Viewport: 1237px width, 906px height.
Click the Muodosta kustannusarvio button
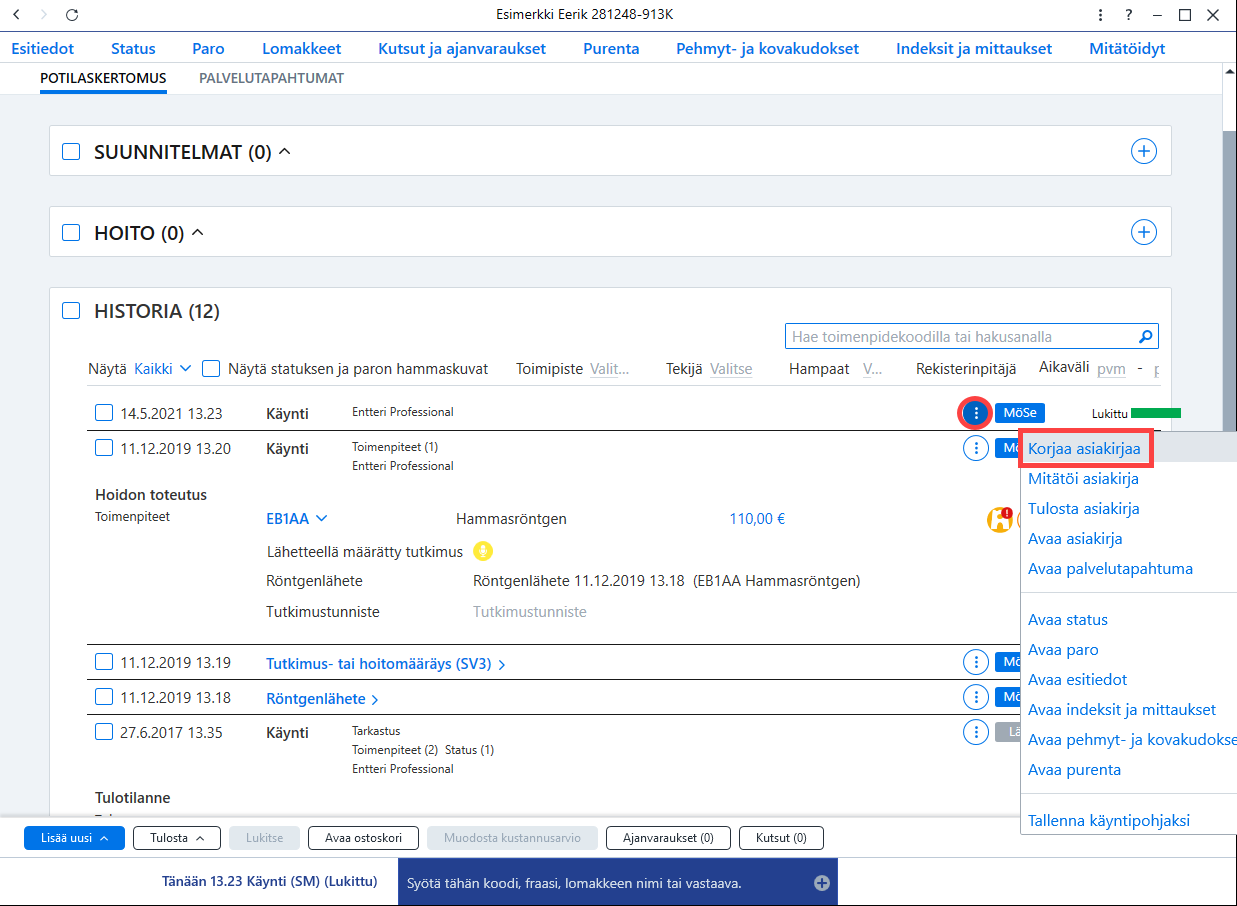(x=512, y=838)
